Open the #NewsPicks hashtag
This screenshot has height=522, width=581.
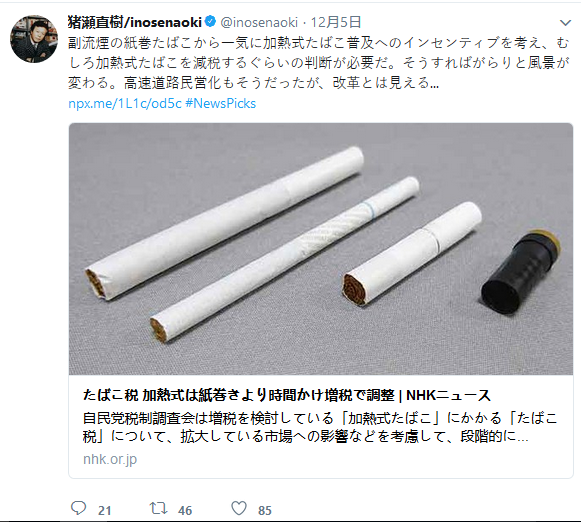[220, 103]
